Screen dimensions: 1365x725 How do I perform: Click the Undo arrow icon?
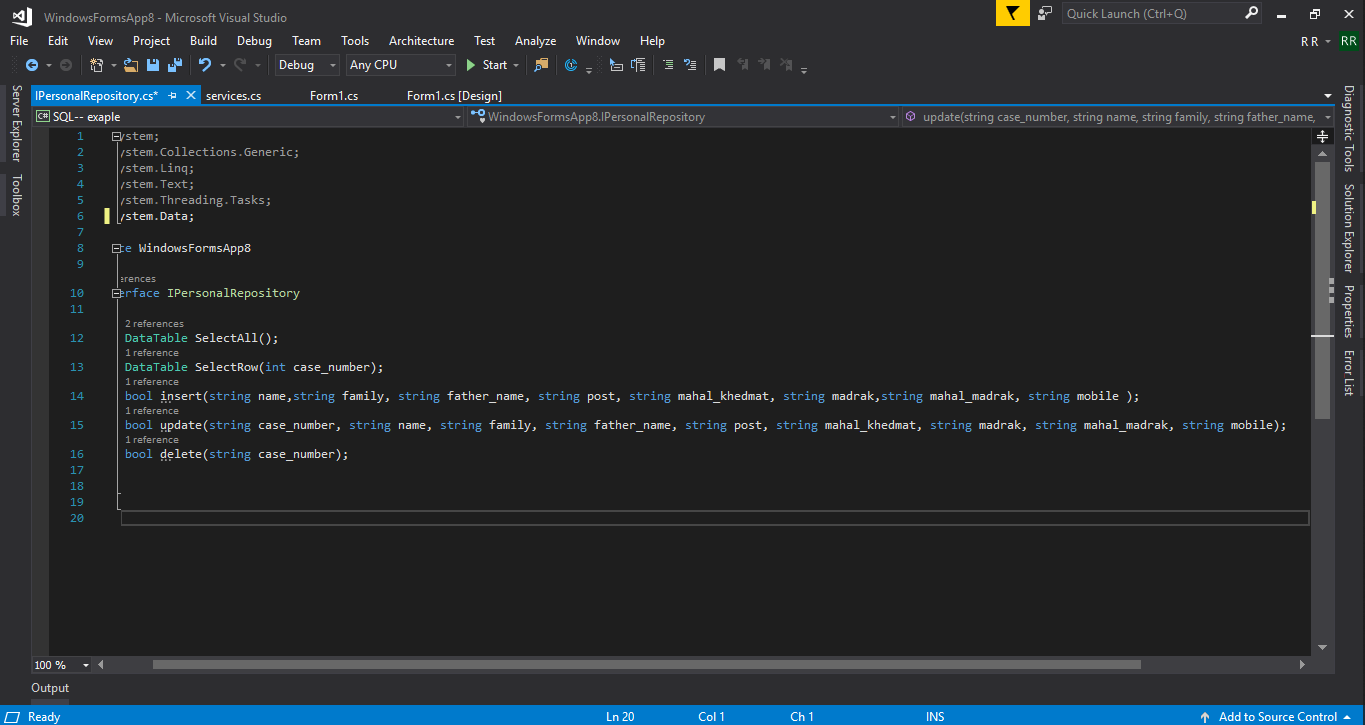(205, 65)
